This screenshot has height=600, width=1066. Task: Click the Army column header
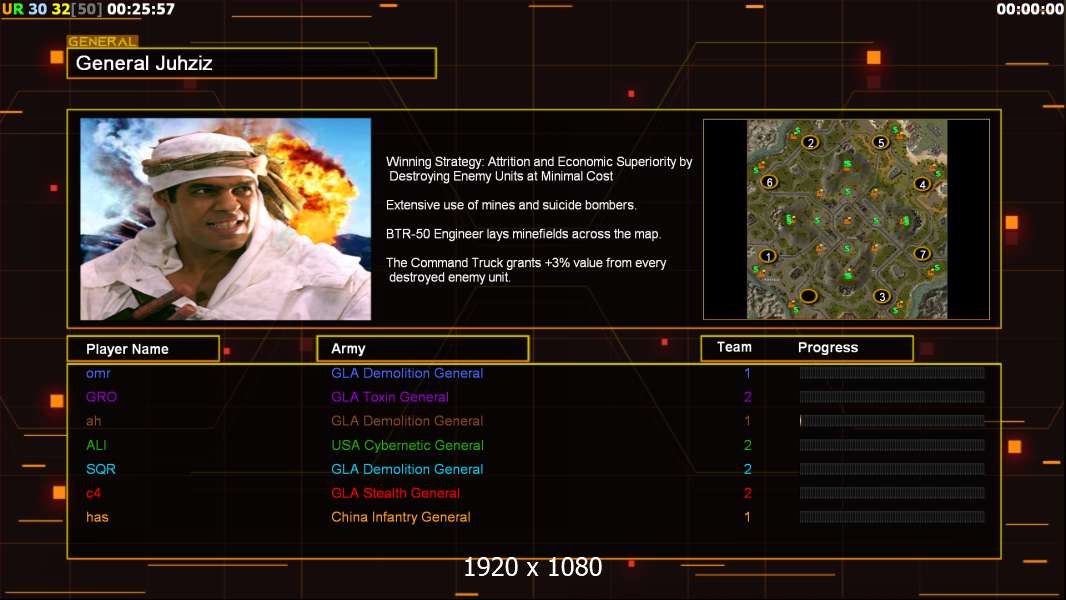(x=423, y=349)
